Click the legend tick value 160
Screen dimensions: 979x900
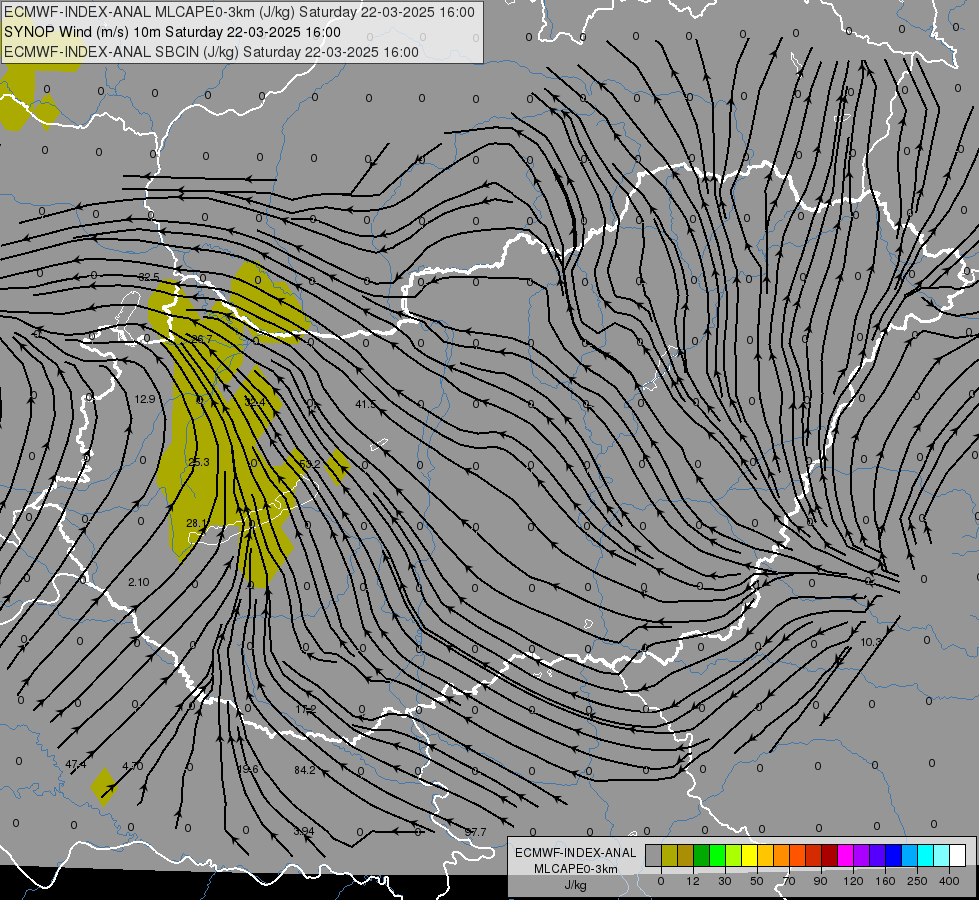click(x=885, y=881)
